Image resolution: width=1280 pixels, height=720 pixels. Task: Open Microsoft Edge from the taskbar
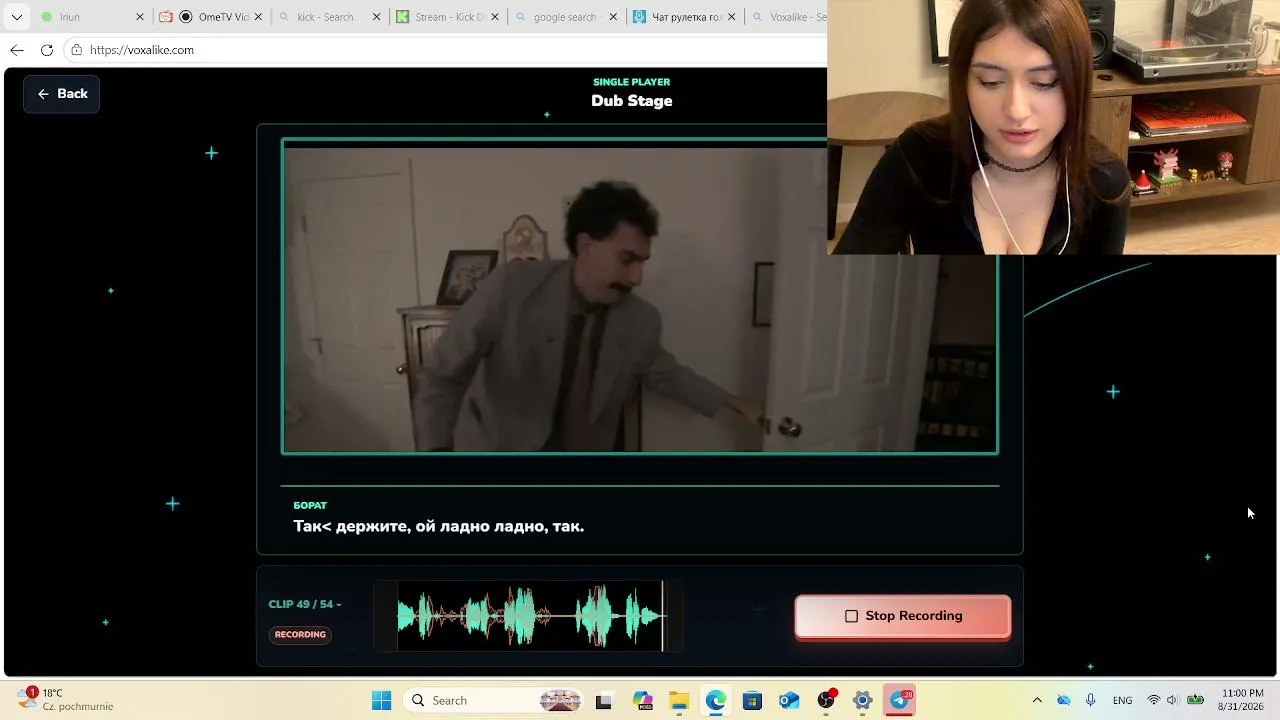click(x=716, y=701)
